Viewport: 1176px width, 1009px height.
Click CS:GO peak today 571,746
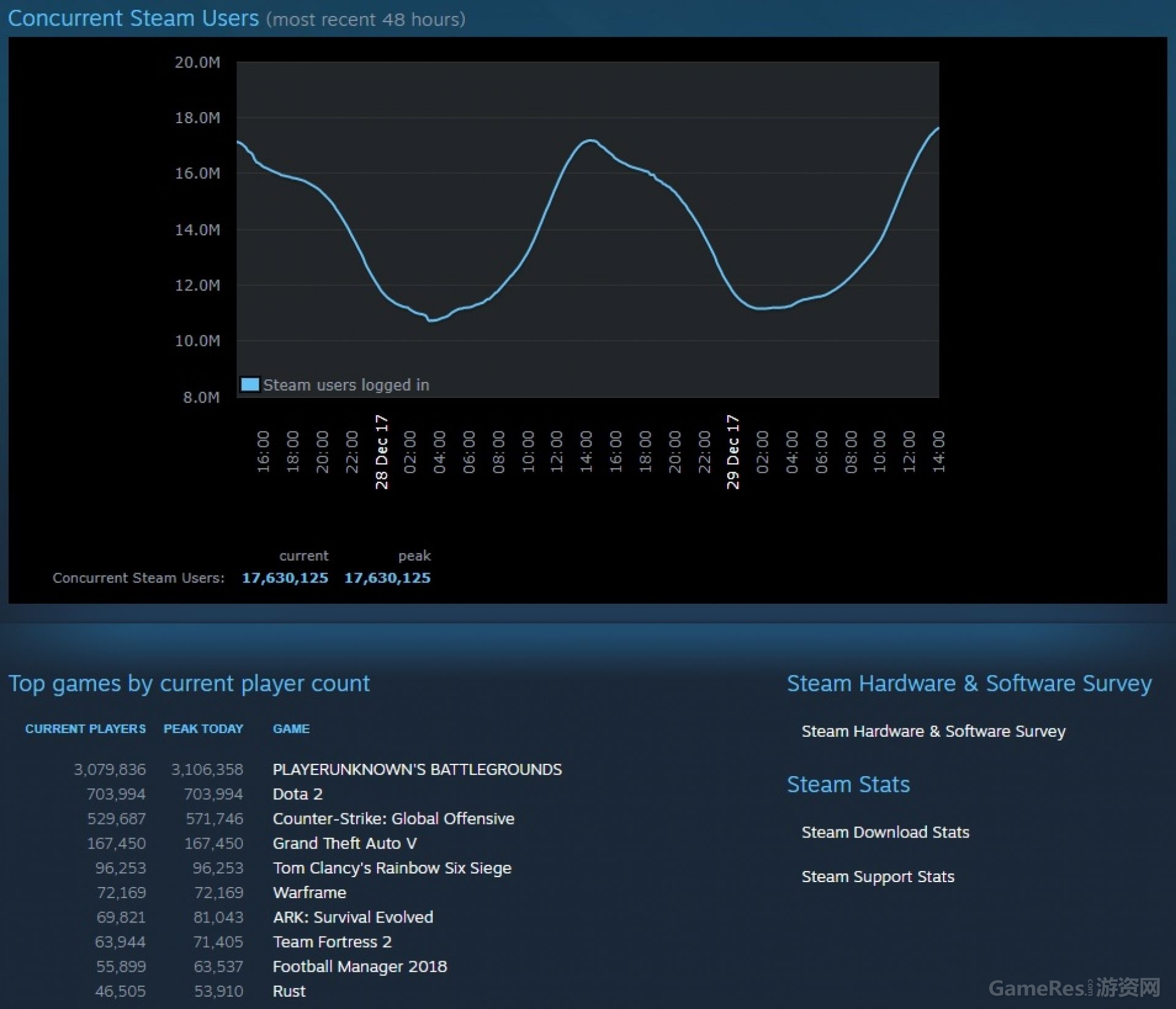tap(214, 818)
